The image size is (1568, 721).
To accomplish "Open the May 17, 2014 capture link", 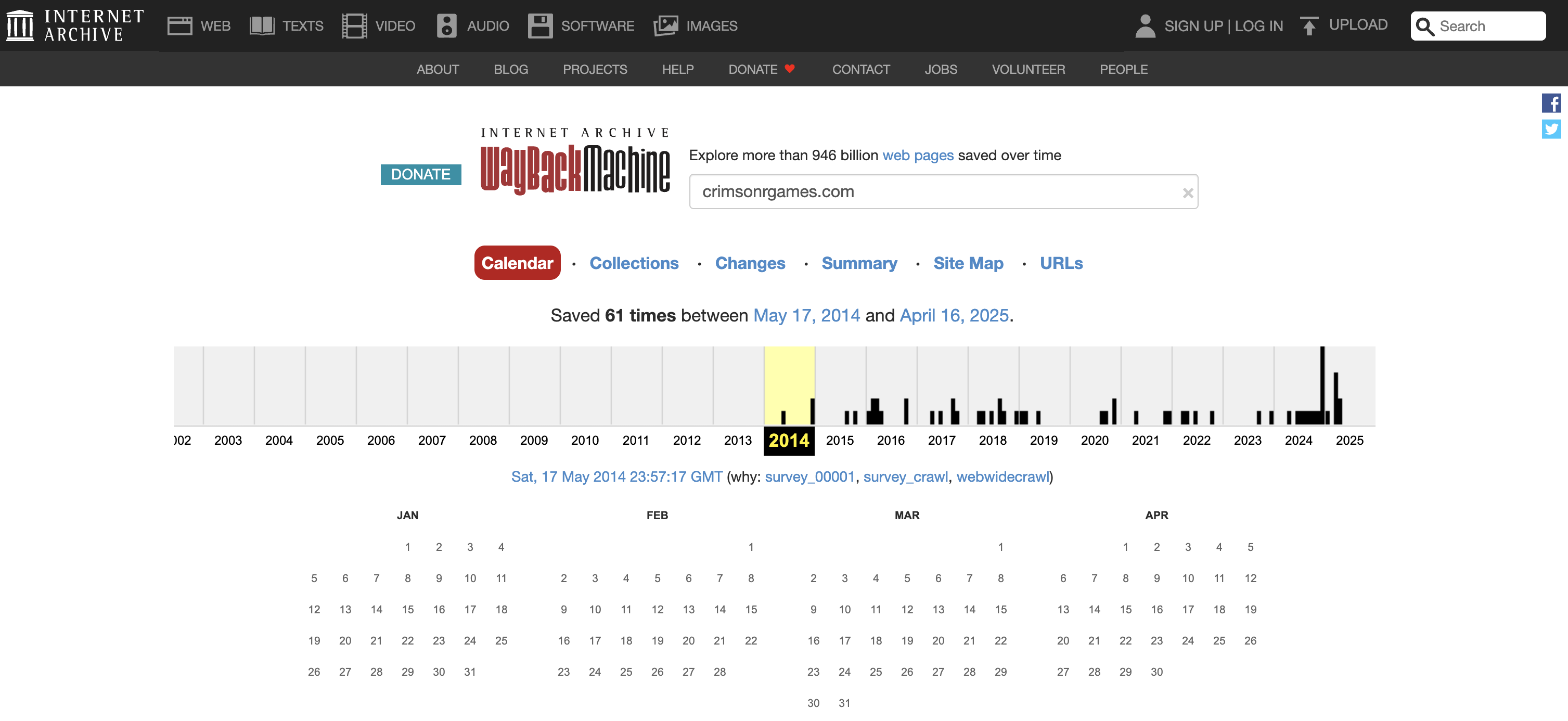I will (x=806, y=315).
